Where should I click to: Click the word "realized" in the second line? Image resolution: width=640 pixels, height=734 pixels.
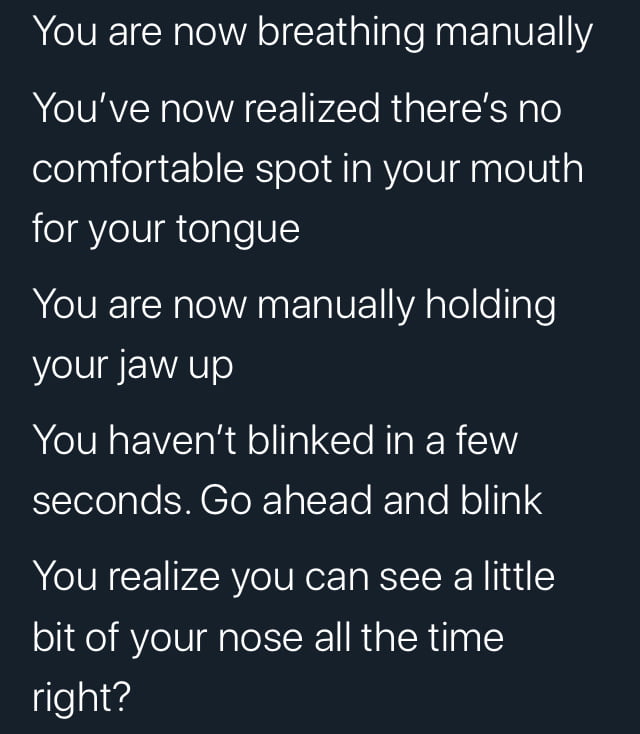pos(311,108)
